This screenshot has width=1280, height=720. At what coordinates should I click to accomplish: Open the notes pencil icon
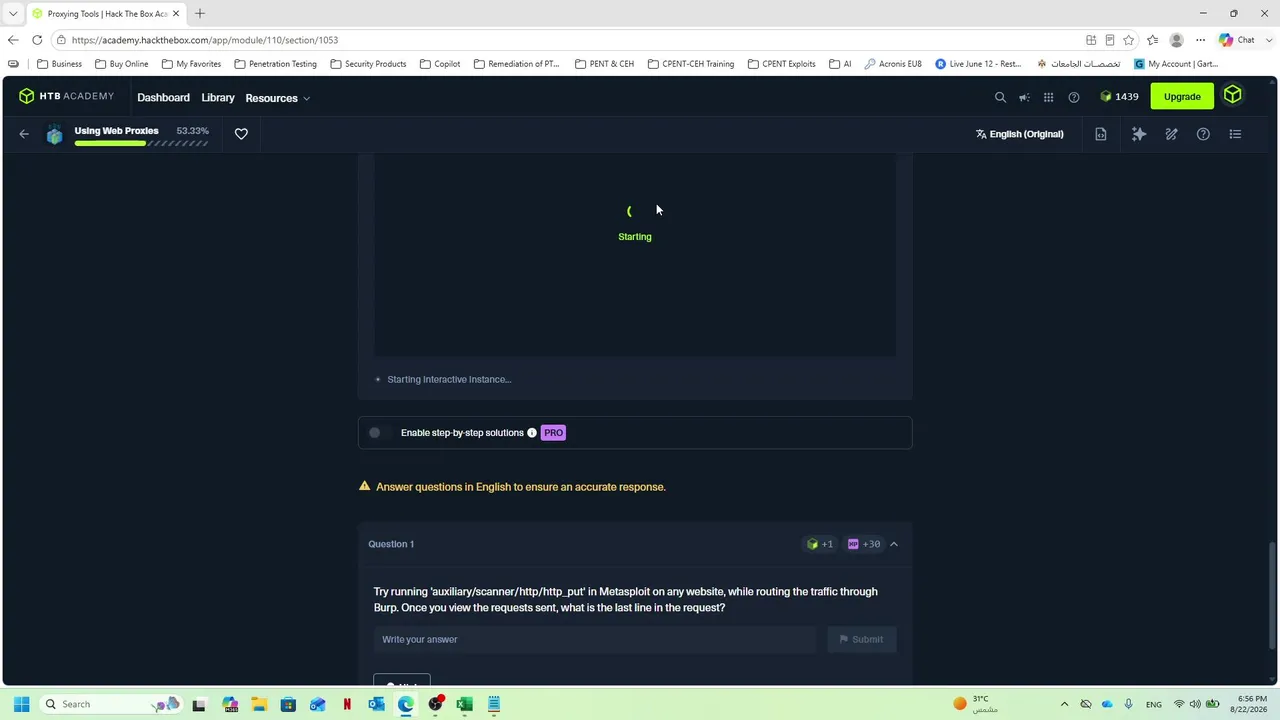1171,134
